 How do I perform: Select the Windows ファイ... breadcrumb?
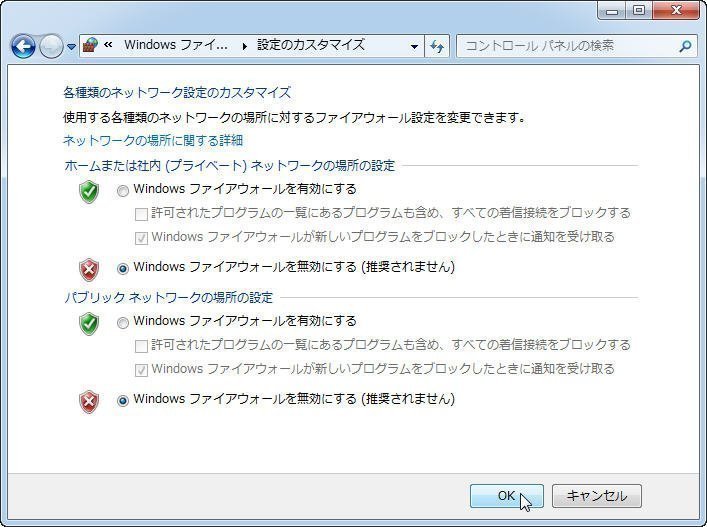pos(176,45)
